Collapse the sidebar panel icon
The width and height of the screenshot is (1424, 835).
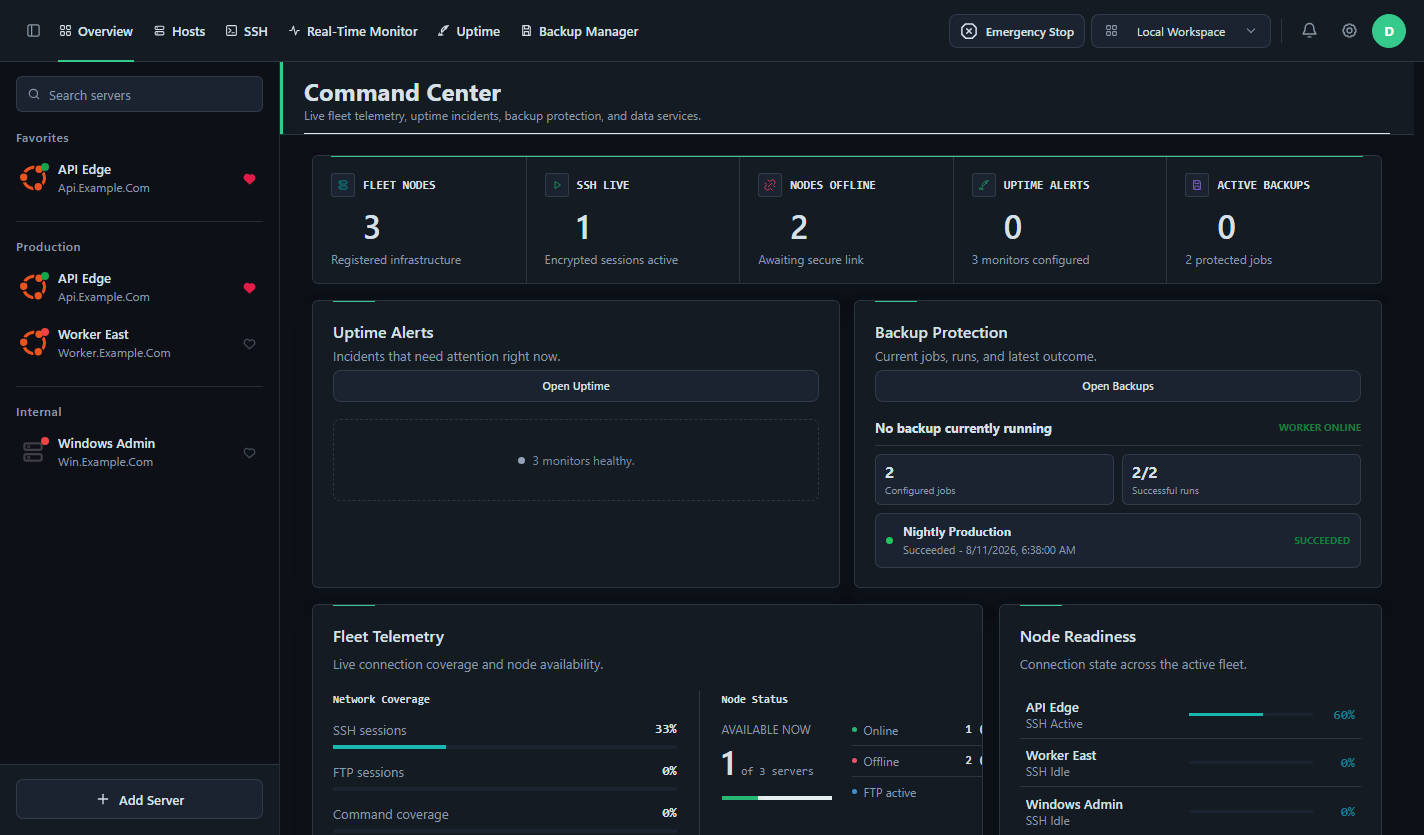tap(33, 31)
